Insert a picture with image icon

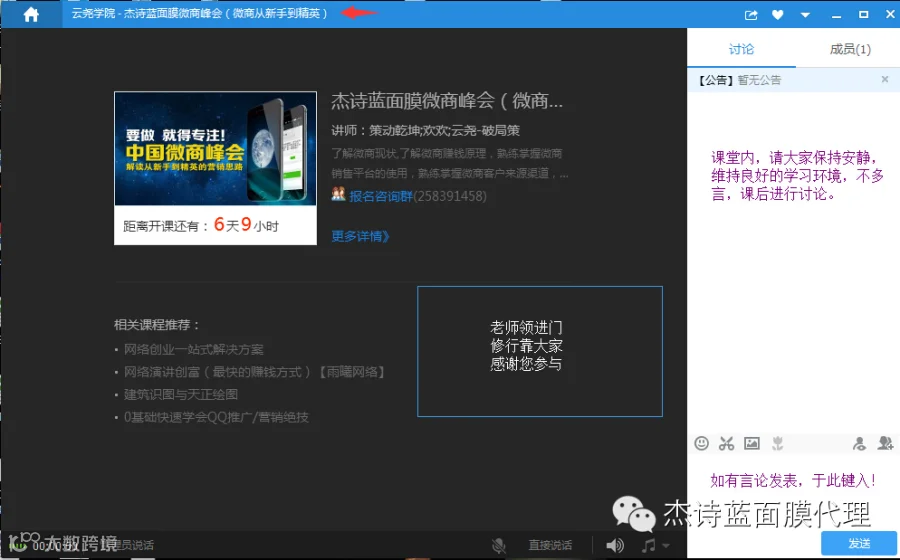point(752,443)
